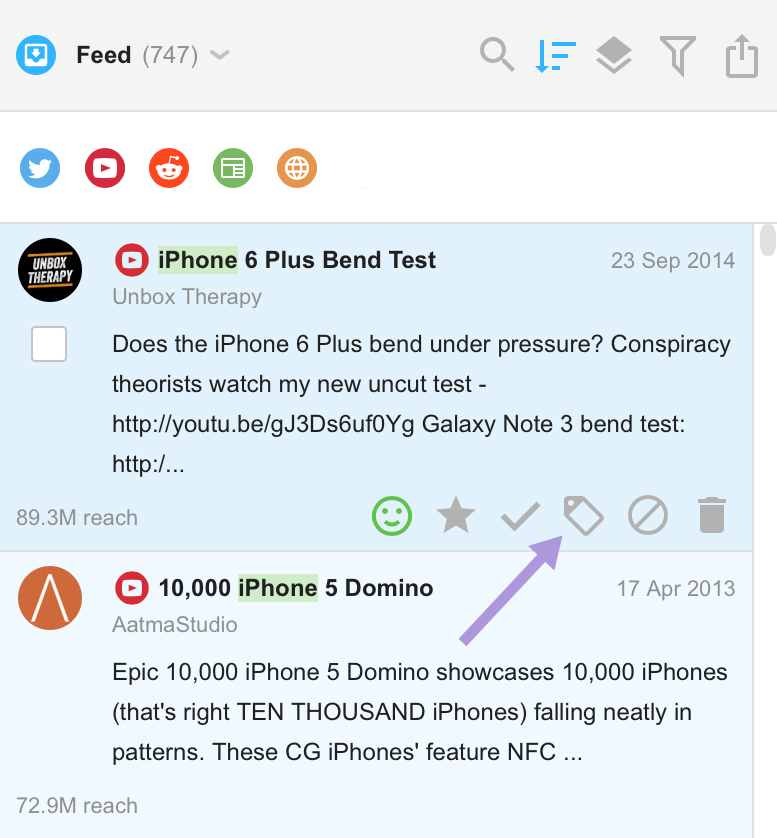Screen dimensions: 777x838
Task: Click the share export icon
Action: (742, 56)
